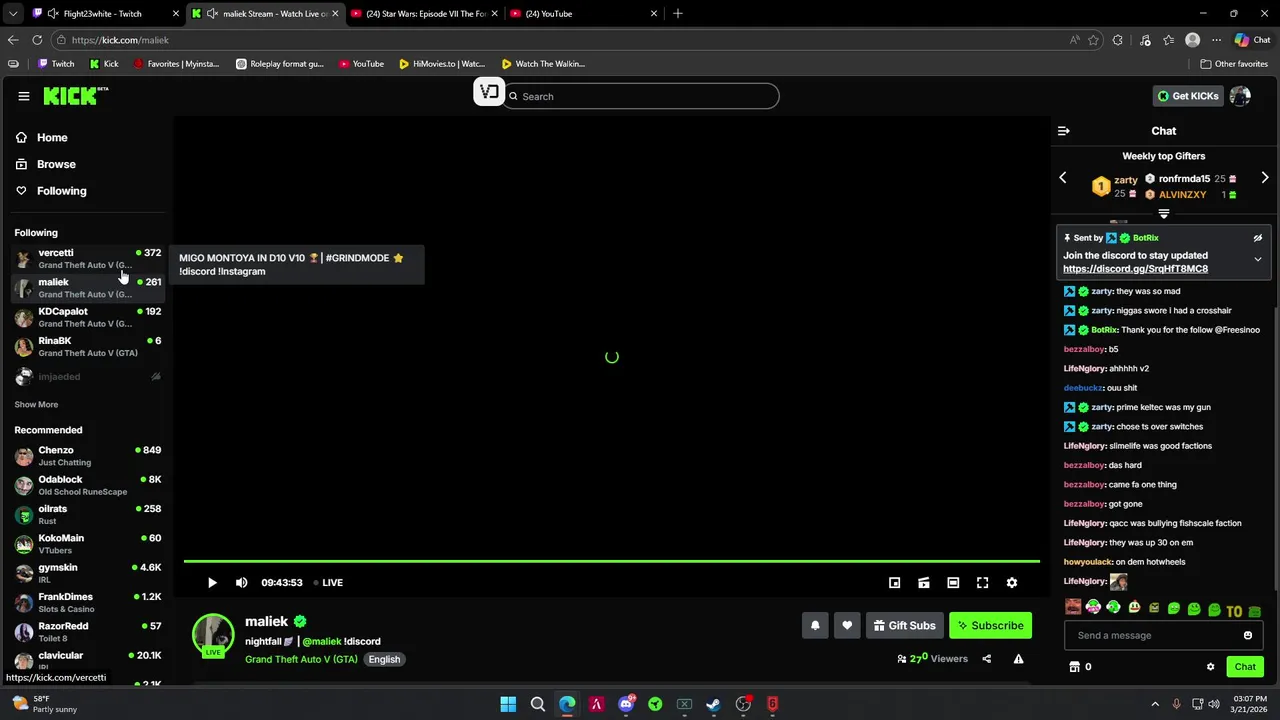Viewport: 1280px width, 720px height.
Task: Collapse the chat panel with the arrow icon
Action: click(x=1064, y=131)
